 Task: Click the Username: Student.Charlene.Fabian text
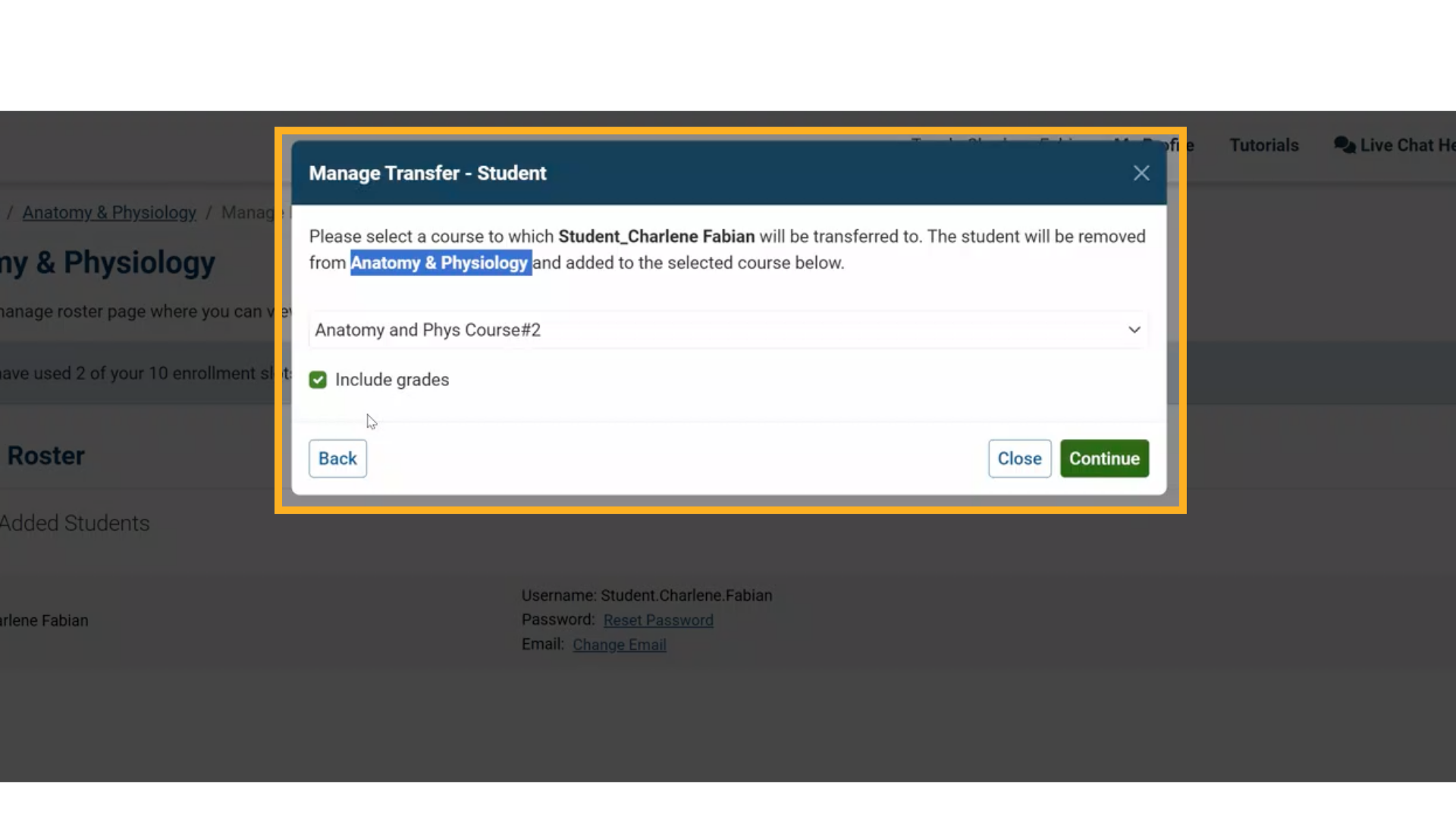coord(647,595)
